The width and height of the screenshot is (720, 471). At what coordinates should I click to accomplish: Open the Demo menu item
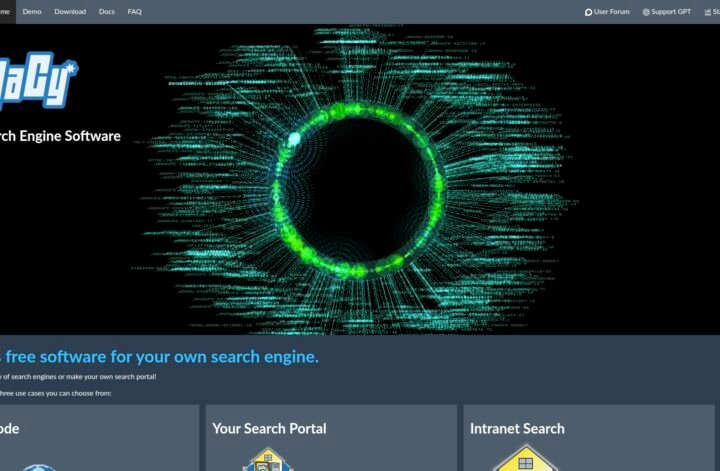(32, 12)
